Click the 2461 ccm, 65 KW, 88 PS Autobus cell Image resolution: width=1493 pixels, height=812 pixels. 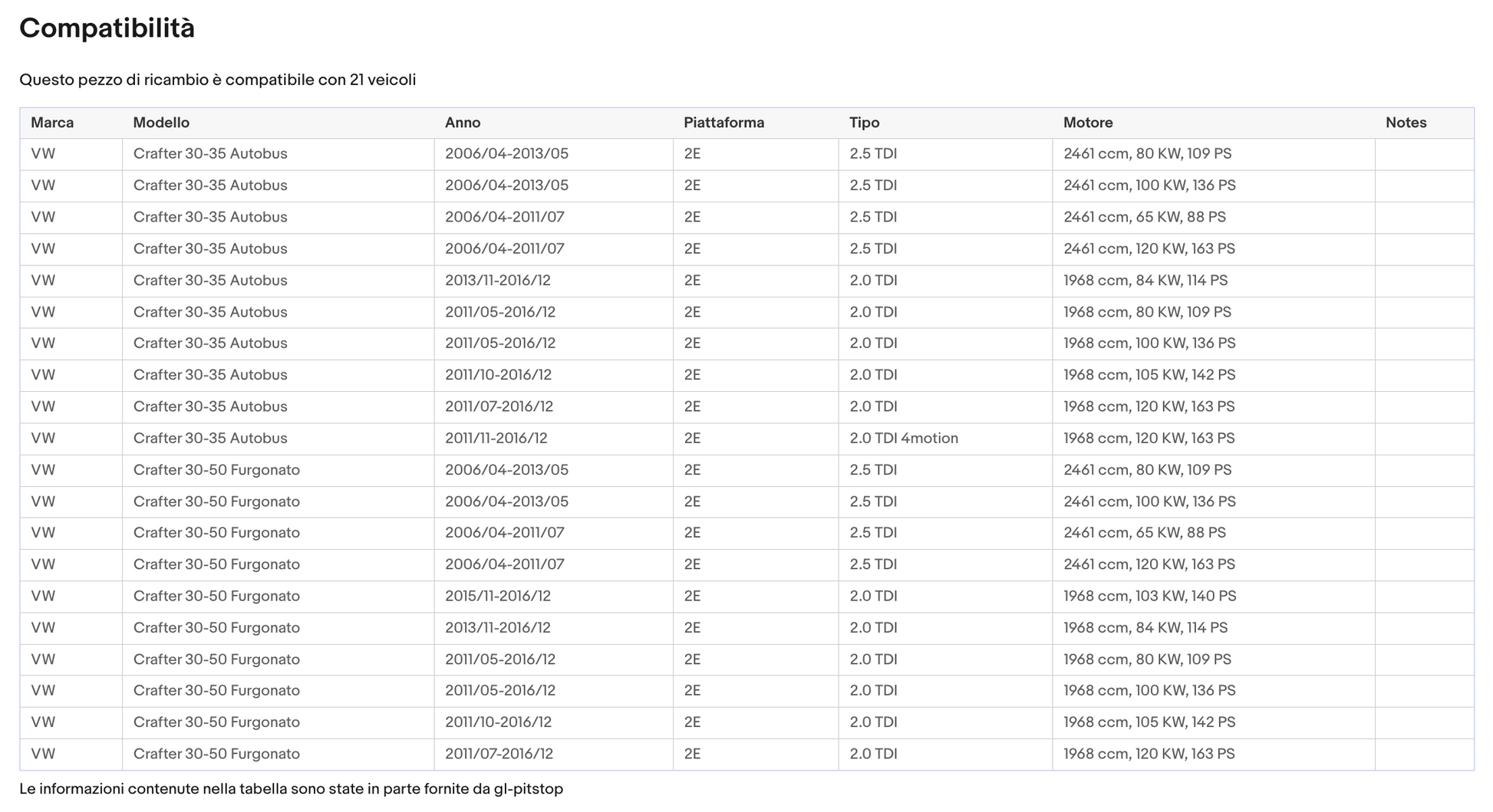tap(1144, 218)
